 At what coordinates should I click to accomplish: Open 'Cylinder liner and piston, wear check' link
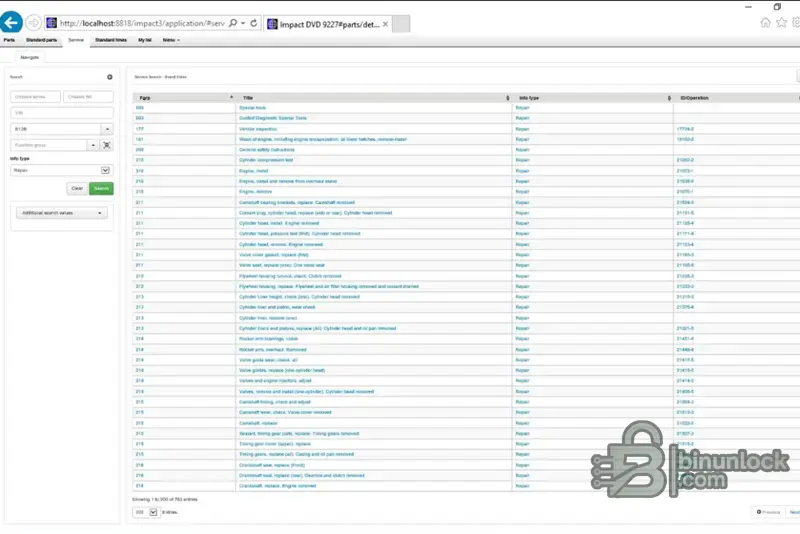(x=277, y=308)
